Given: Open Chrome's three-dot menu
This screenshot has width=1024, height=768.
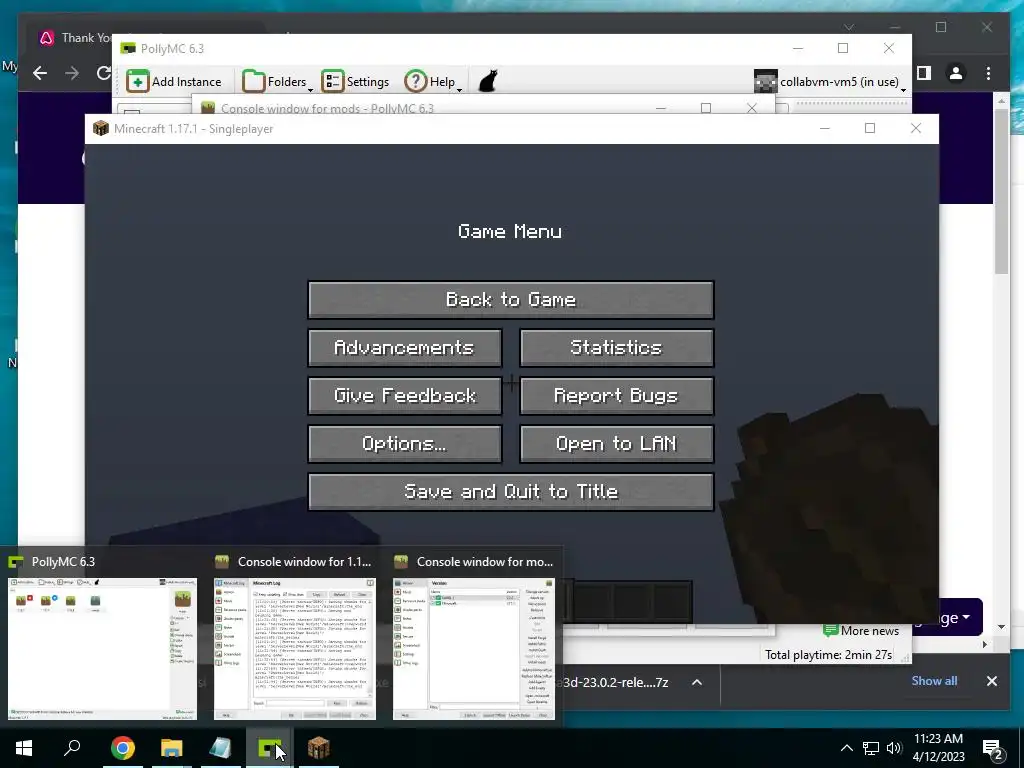Looking at the screenshot, I should coord(988,73).
